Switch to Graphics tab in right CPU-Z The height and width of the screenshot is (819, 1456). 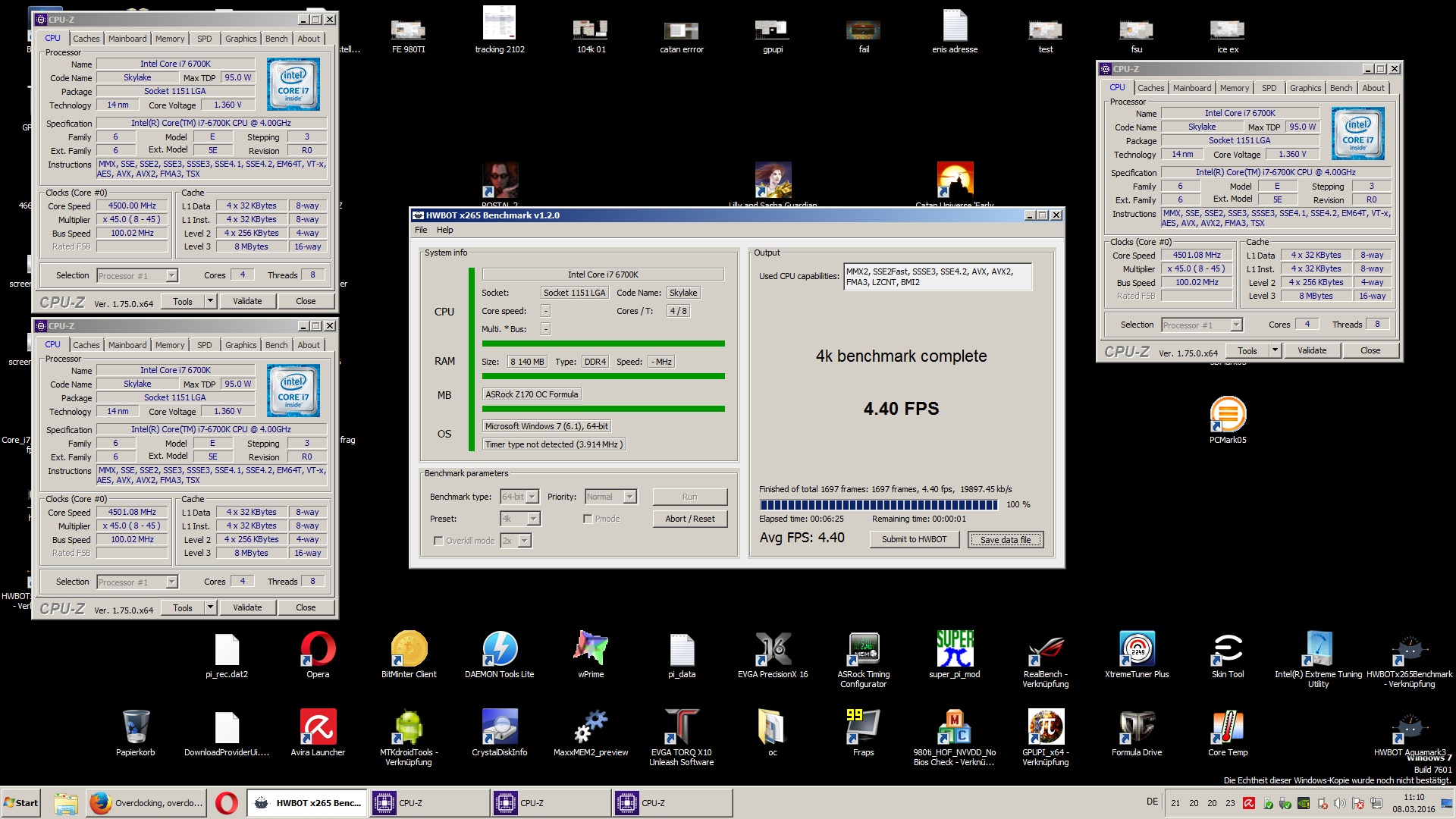click(1306, 88)
